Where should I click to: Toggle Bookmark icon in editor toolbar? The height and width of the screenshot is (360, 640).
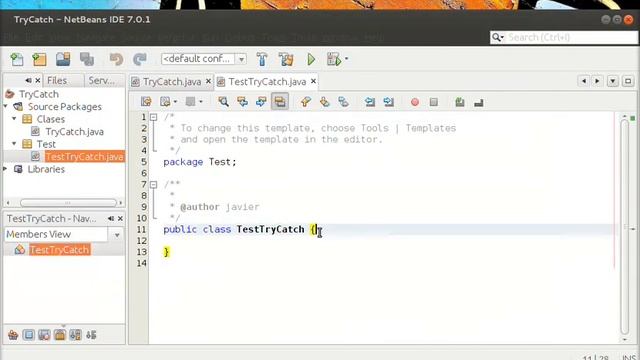point(343,102)
